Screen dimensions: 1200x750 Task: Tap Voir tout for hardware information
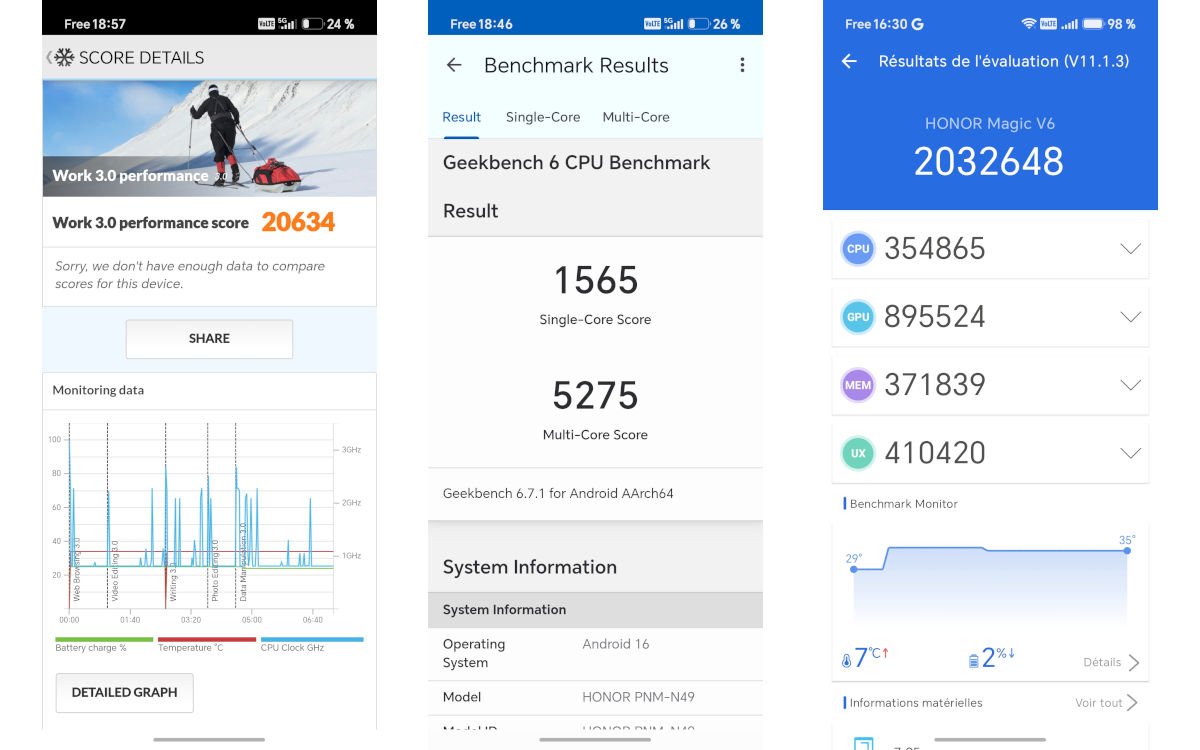[x=1107, y=703]
